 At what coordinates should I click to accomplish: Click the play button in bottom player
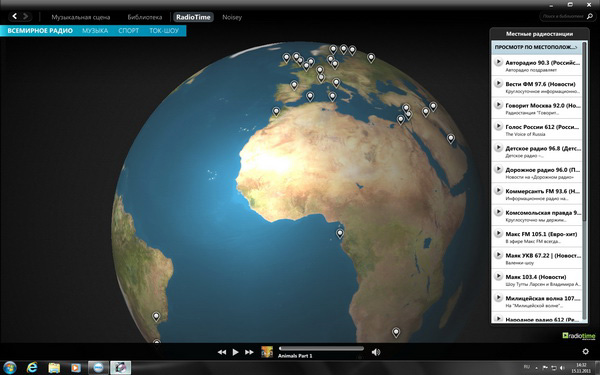[235, 352]
